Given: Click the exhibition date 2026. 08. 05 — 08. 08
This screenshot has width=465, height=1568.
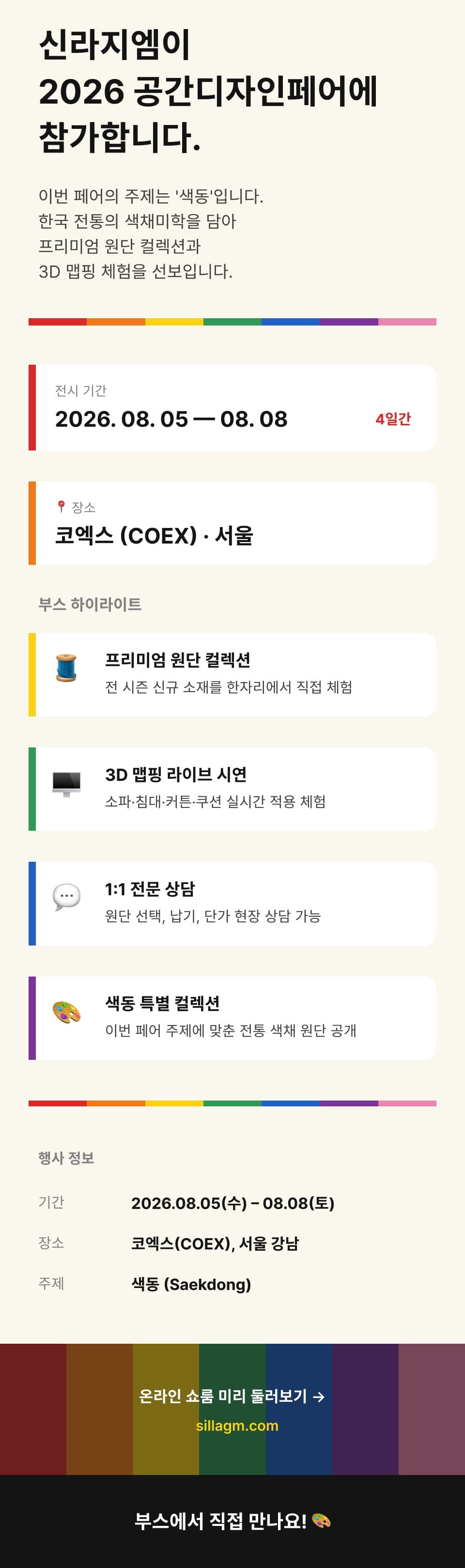Looking at the screenshot, I should (171, 419).
